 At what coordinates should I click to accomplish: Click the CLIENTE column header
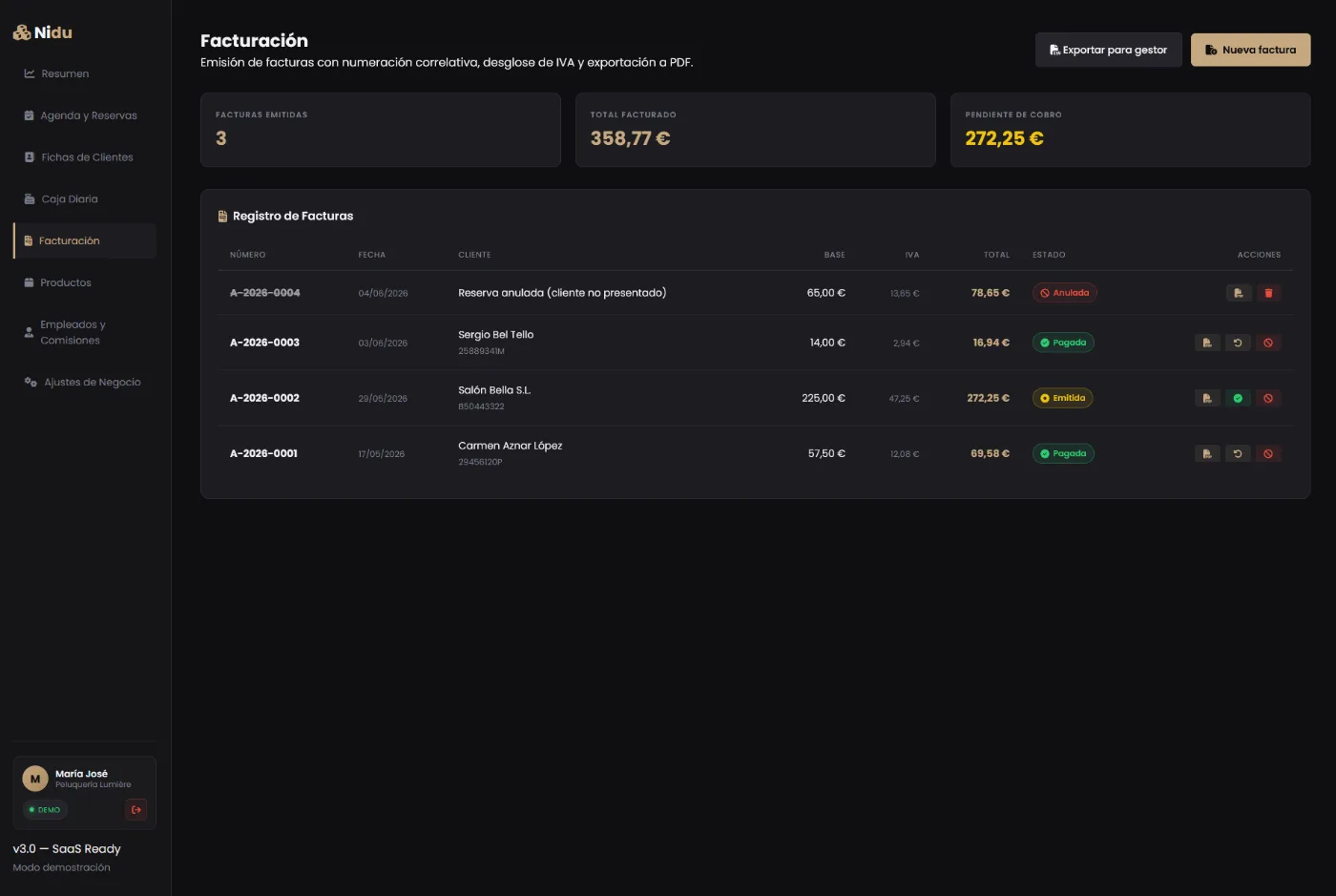[474, 255]
